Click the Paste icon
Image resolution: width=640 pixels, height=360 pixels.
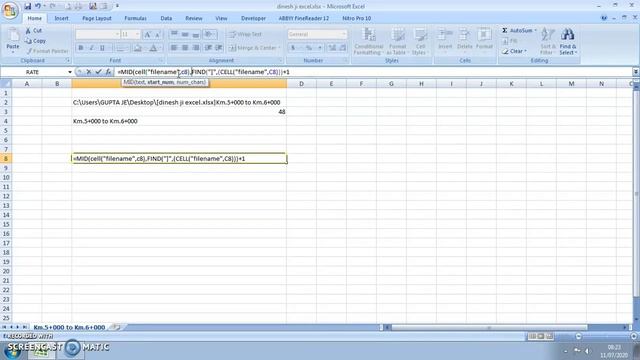click(x=13, y=36)
